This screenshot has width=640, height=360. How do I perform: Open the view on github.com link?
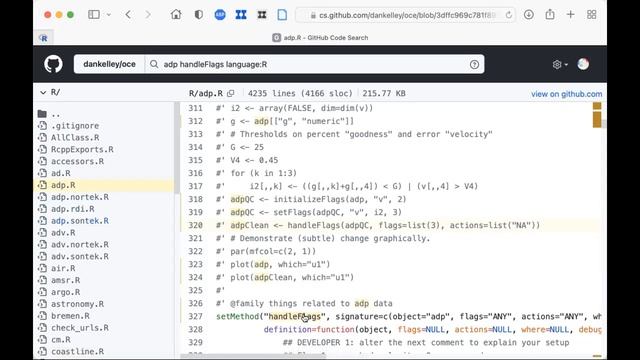[567, 94]
